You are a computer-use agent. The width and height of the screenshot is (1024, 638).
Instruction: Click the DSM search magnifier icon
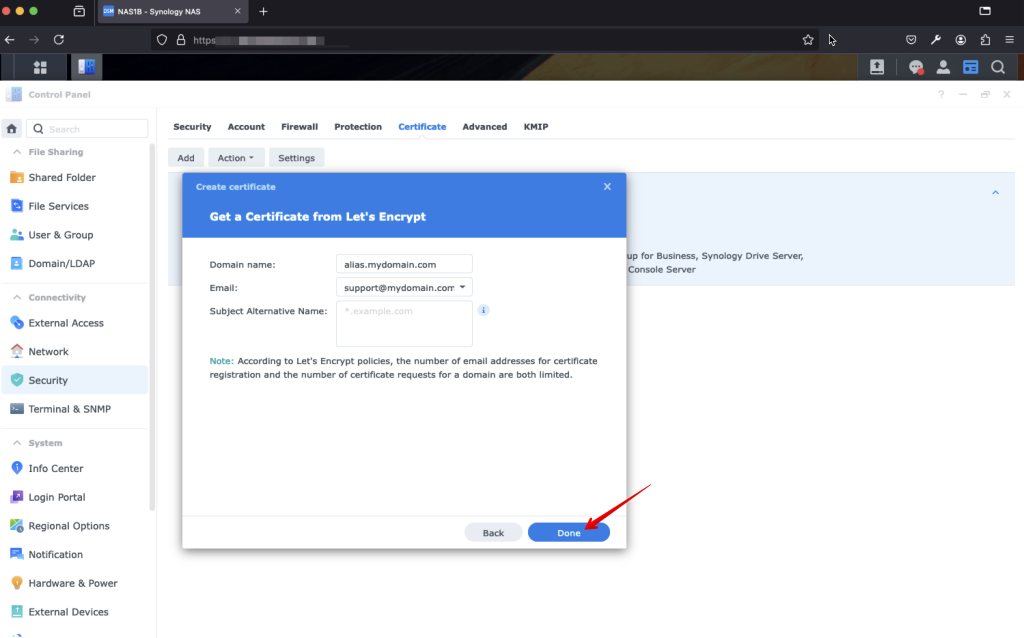click(998, 67)
